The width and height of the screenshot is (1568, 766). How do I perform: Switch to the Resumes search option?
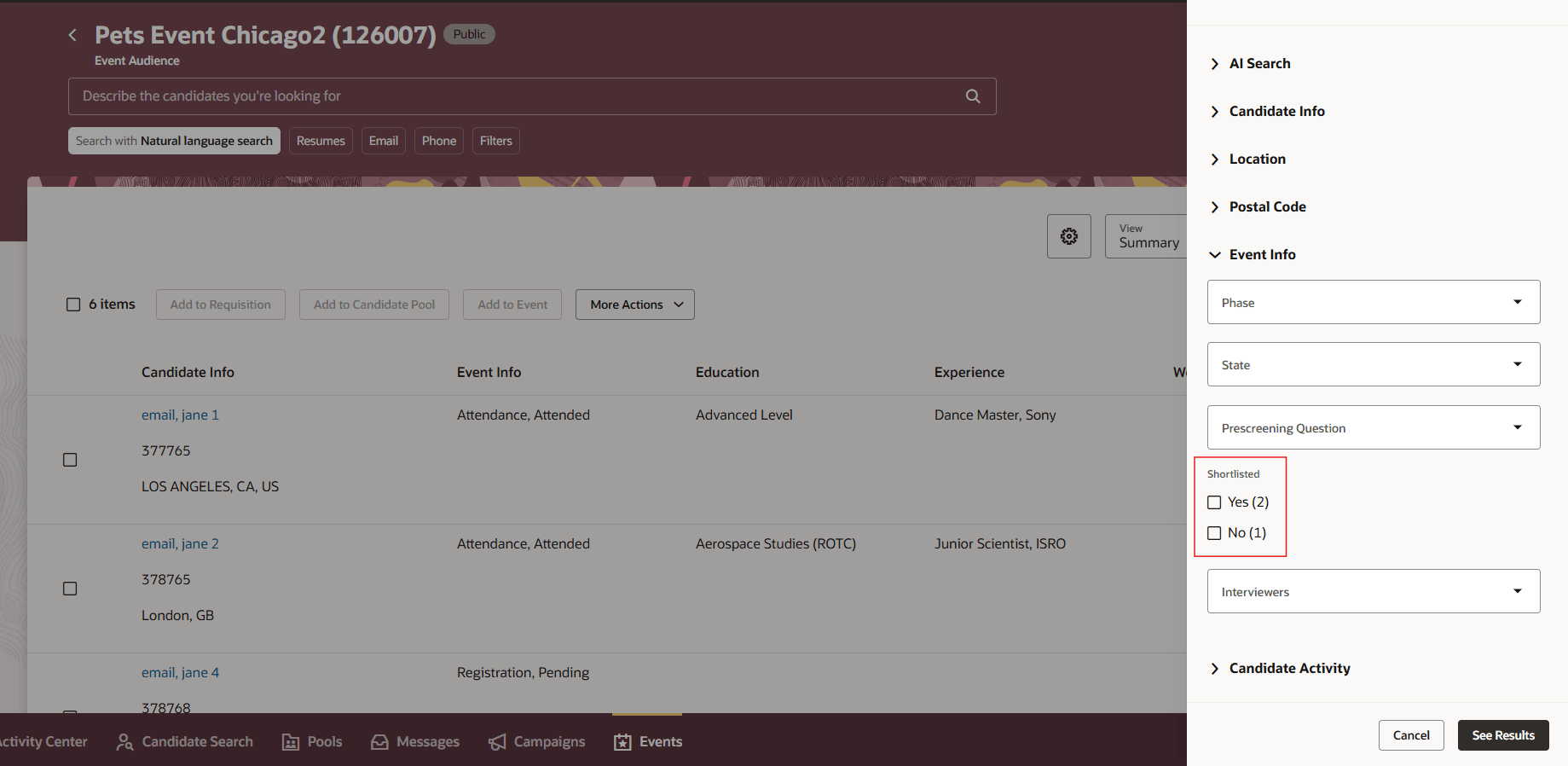pyautogui.click(x=321, y=141)
